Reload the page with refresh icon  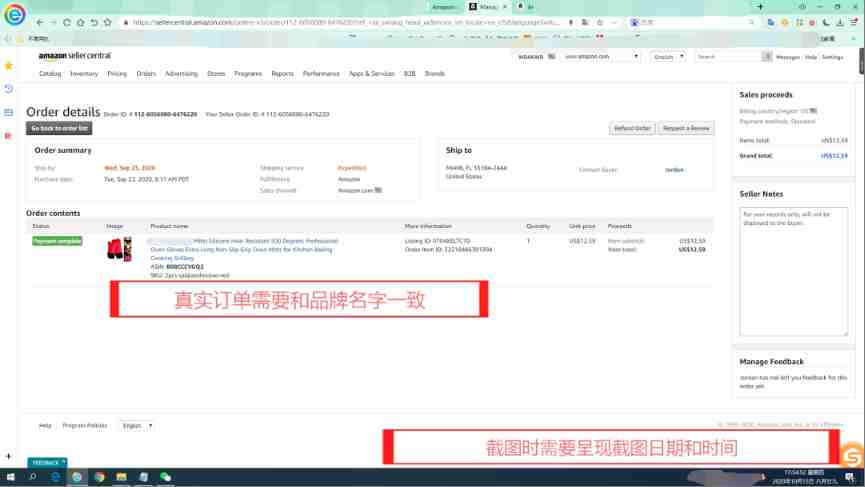coord(67,23)
